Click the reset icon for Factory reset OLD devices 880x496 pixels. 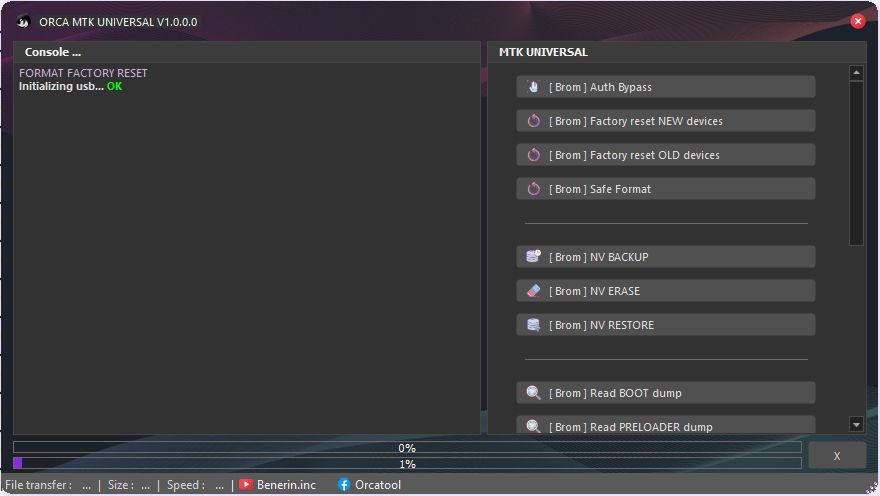pos(533,155)
